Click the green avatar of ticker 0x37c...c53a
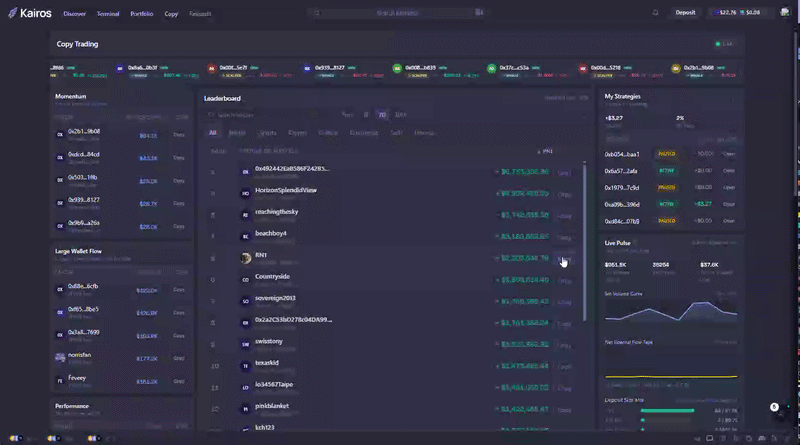800x445 pixels. coord(491,68)
